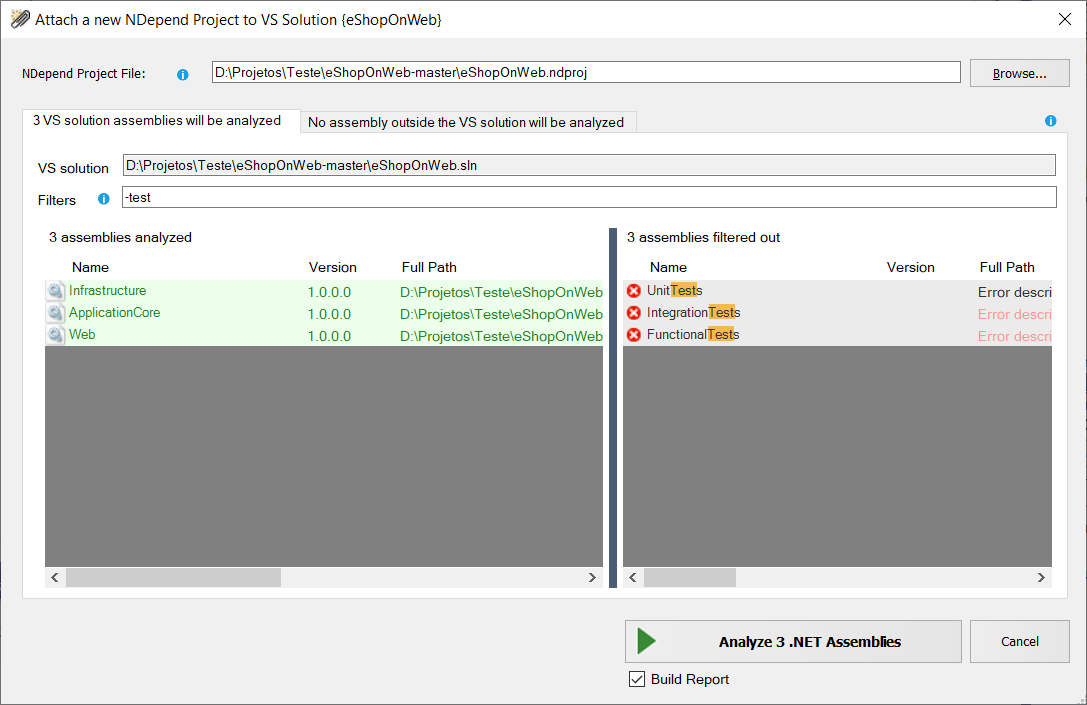Close the Attach NDepend Project dialog

pos(1065,19)
